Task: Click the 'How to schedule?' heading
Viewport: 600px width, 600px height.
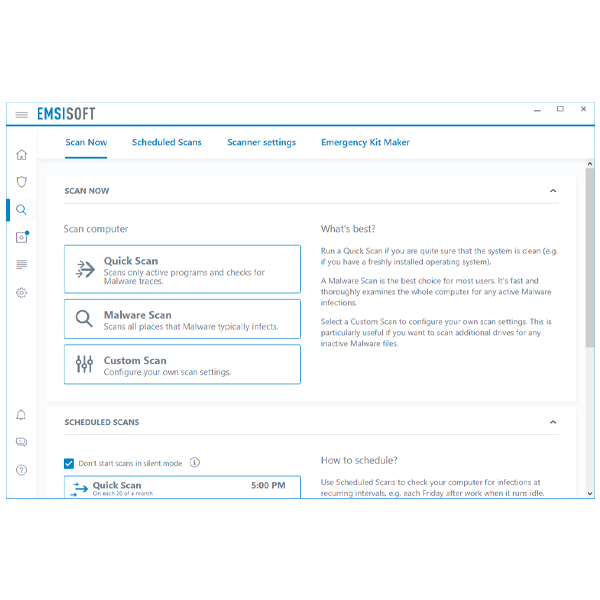Action: tap(359, 460)
